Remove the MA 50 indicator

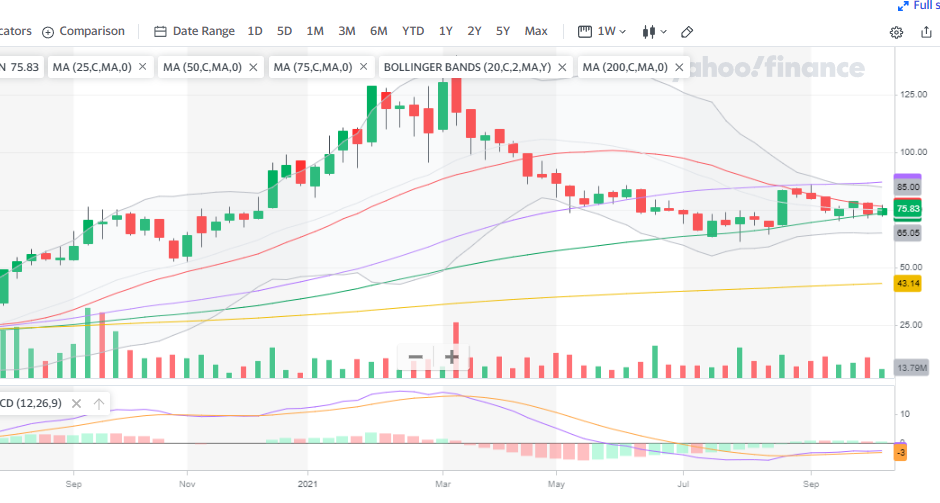tap(253, 67)
